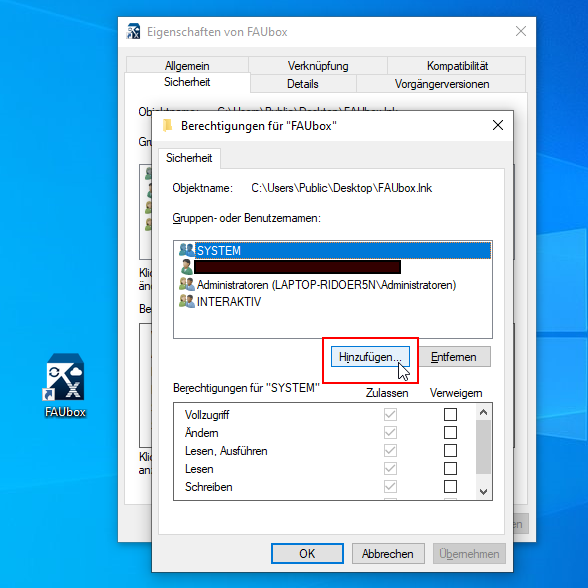Click the INTERAKTIV group icon
The image size is (588, 588).
(187, 301)
